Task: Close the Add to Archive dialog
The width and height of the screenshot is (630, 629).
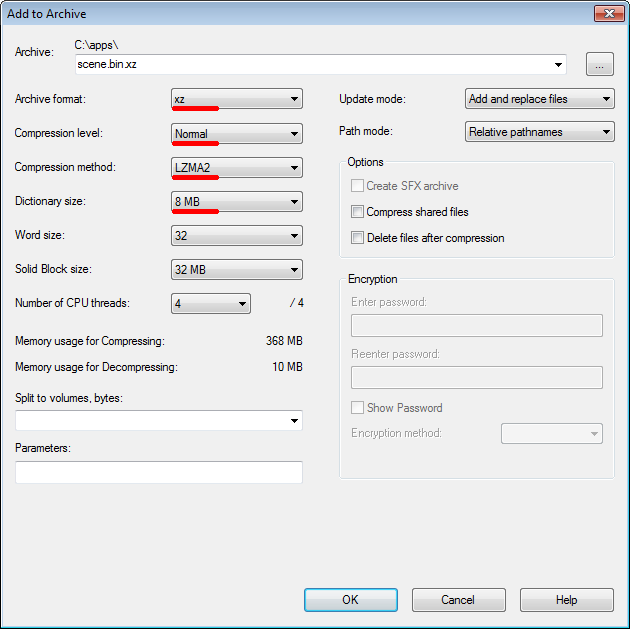Action: 608,13
